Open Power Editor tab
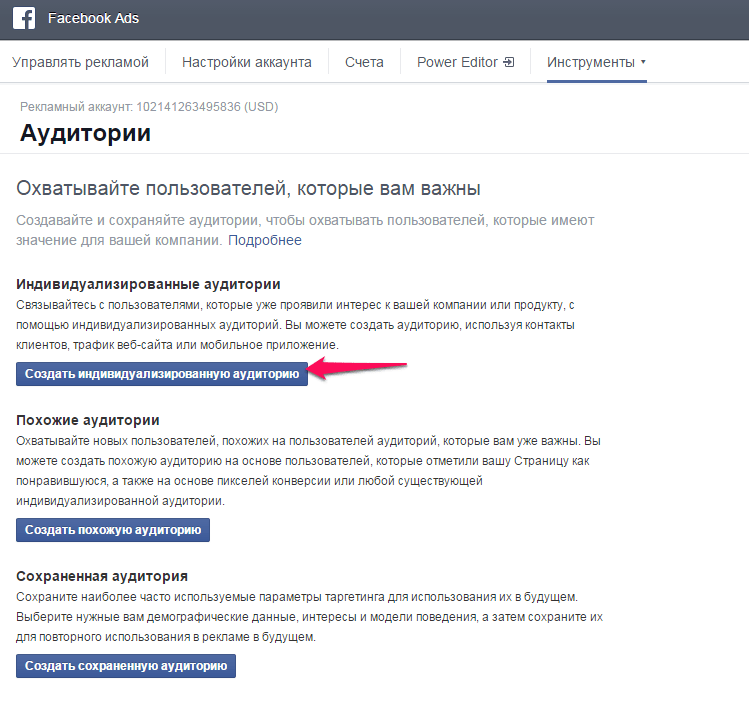The width and height of the screenshot is (749, 724). [465, 63]
